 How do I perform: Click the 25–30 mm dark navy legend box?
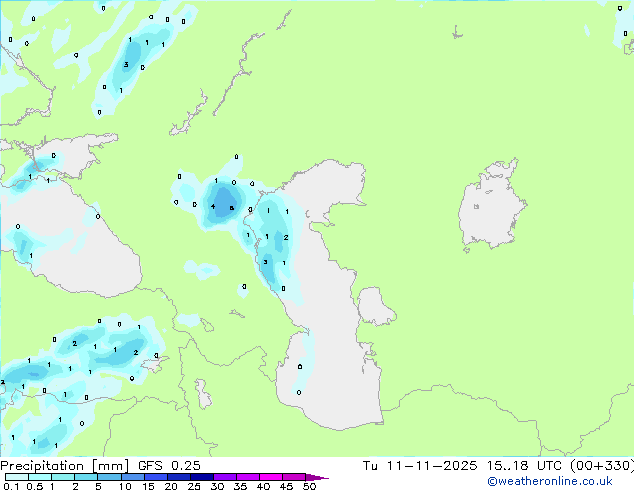(201, 477)
